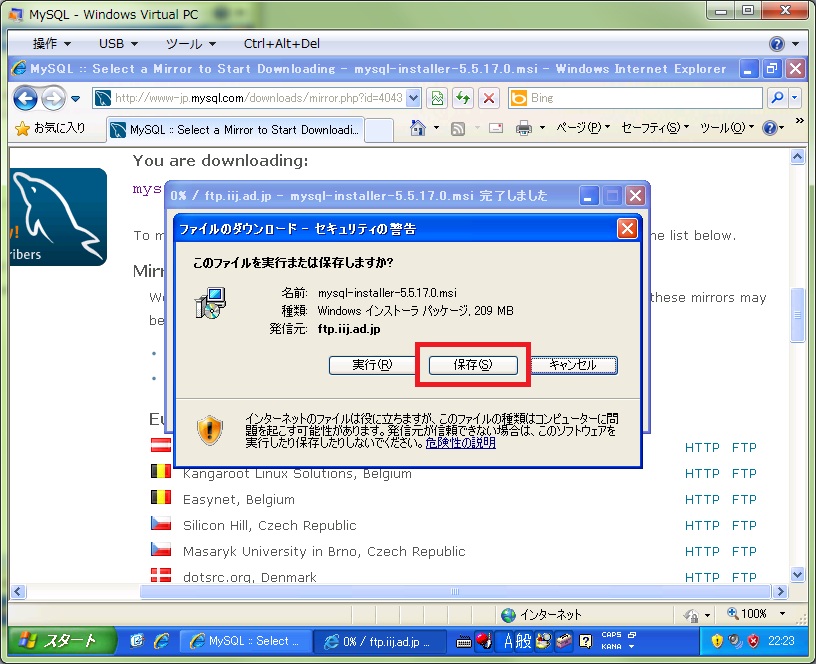Expand the address bar history dropdown
The height and width of the screenshot is (664, 816).
click(x=413, y=98)
